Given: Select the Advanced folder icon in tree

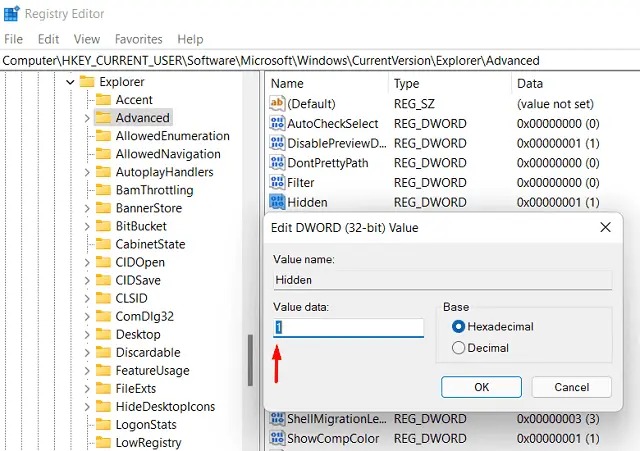Looking at the screenshot, I should pos(102,118).
